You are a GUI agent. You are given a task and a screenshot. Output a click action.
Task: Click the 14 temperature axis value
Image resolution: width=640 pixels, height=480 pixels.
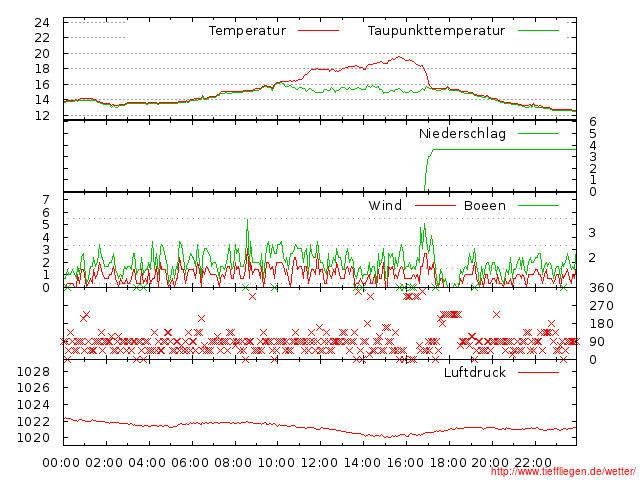[x=42, y=100]
